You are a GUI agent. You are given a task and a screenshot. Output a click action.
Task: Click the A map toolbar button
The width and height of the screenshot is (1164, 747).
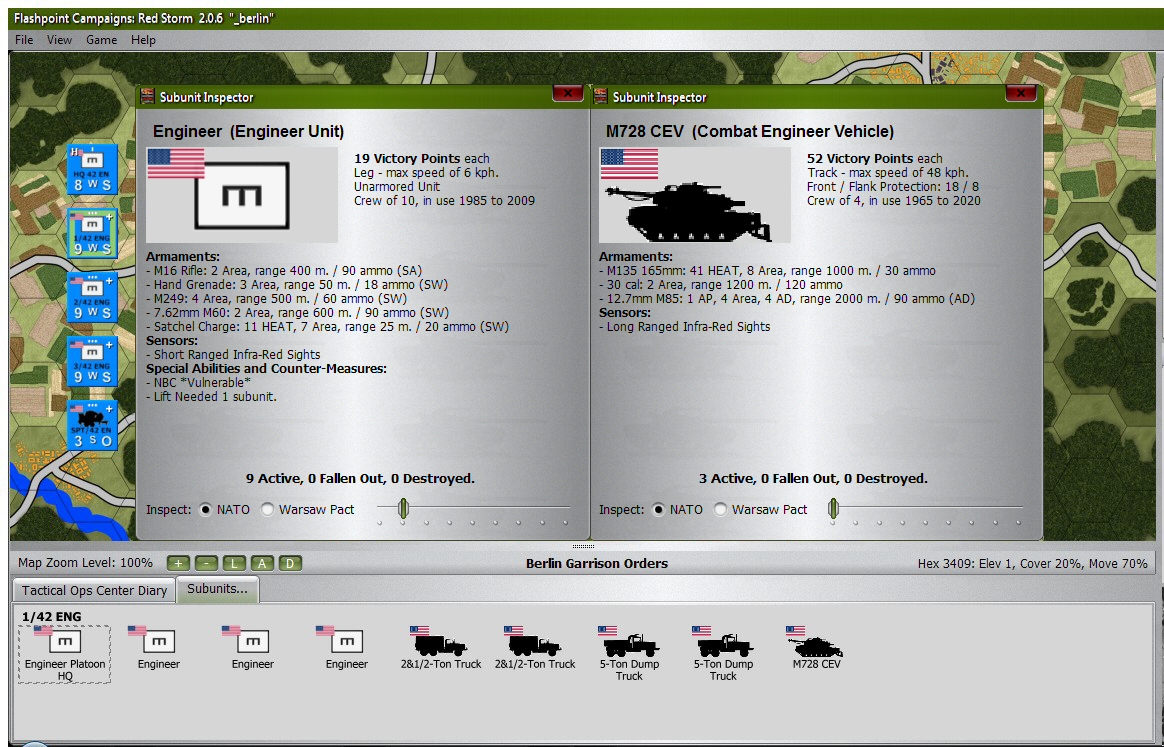(x=262, y=563)
